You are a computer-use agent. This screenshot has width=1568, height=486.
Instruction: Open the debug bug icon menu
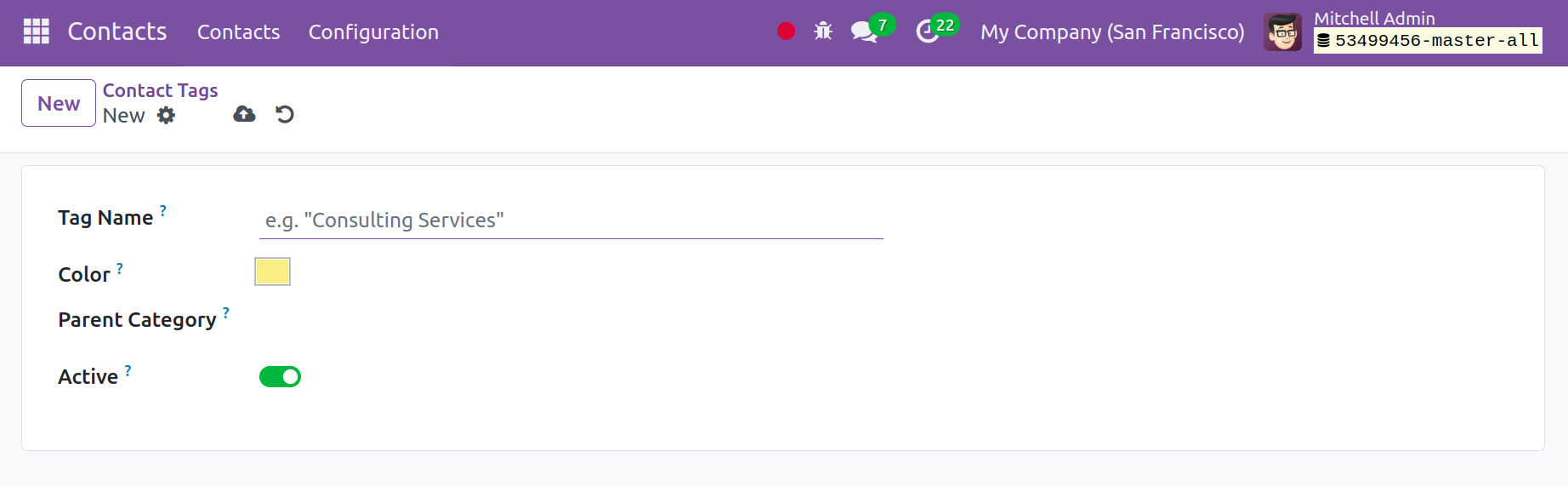tap(823, 31)
